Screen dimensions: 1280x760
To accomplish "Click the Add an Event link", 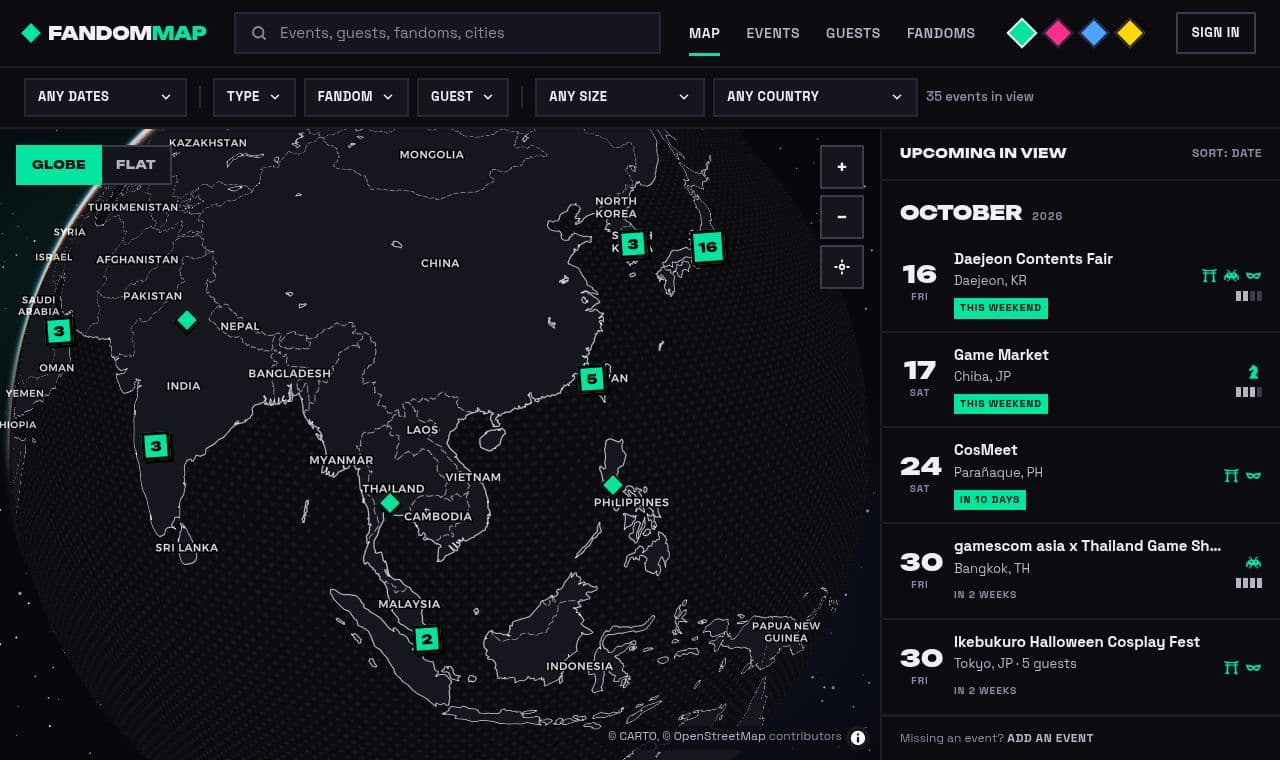I will (1050, 738).
